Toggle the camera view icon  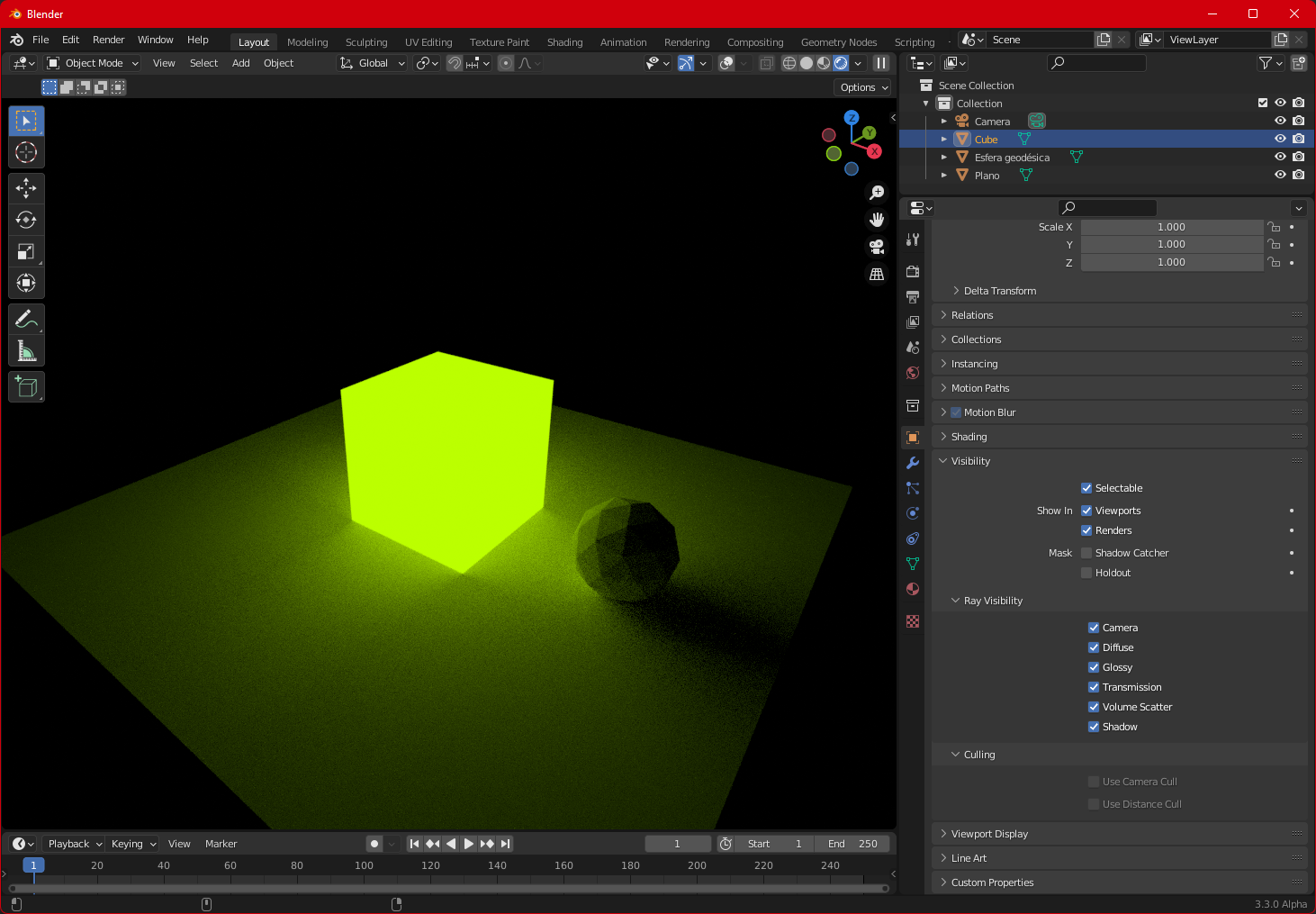pyautogui.click(x=877, y=247)
